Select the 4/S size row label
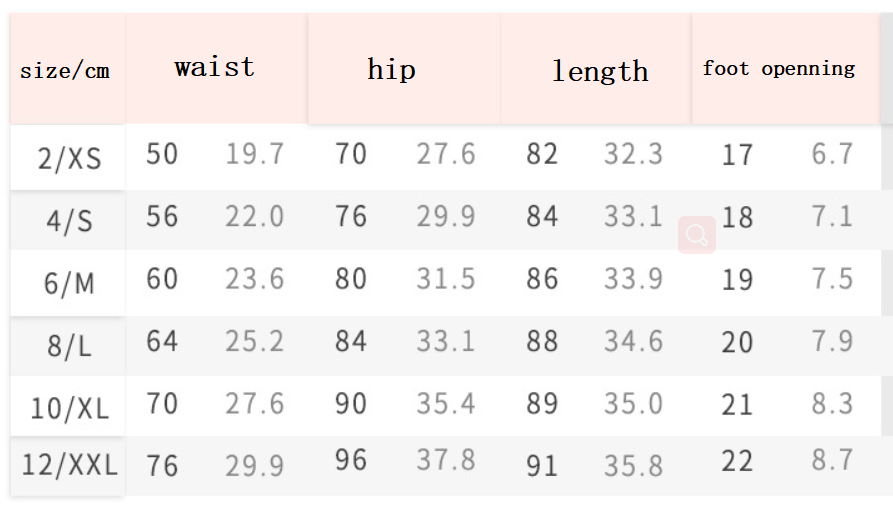Screen dimensions: 893x515 click(x=69, y=221)
